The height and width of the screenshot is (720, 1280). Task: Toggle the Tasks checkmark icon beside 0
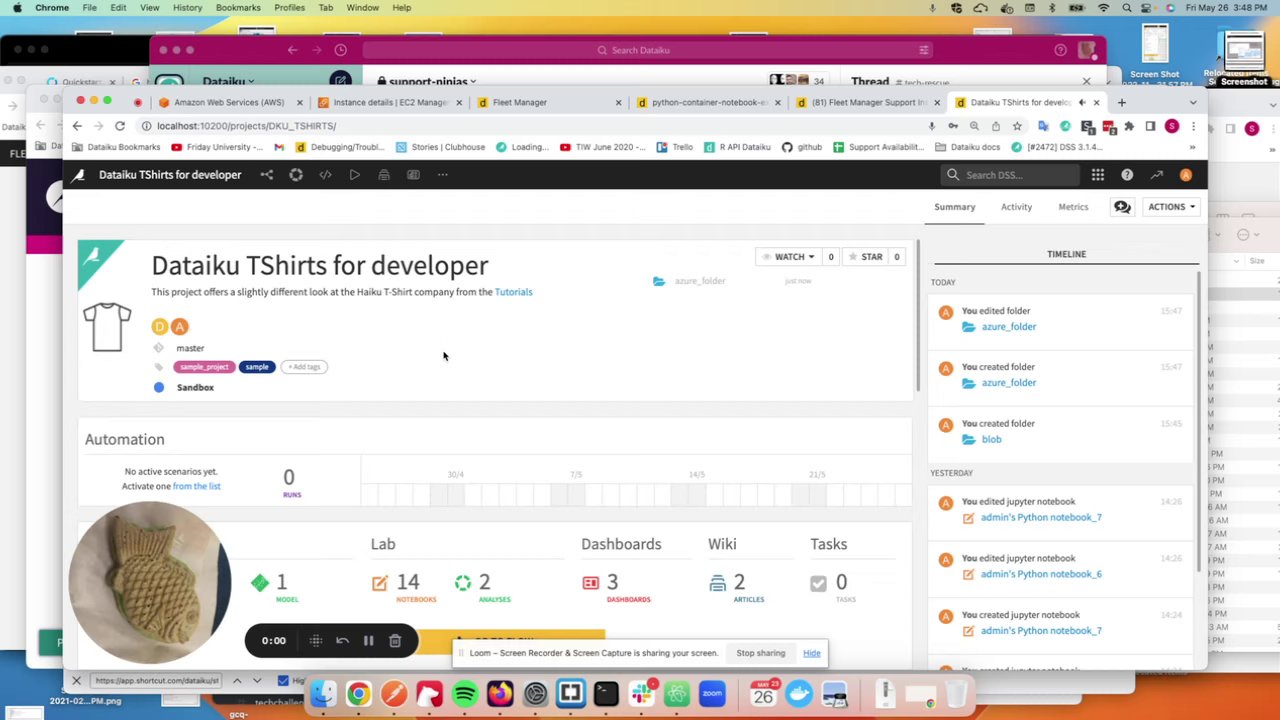click(x=819, y=583)
